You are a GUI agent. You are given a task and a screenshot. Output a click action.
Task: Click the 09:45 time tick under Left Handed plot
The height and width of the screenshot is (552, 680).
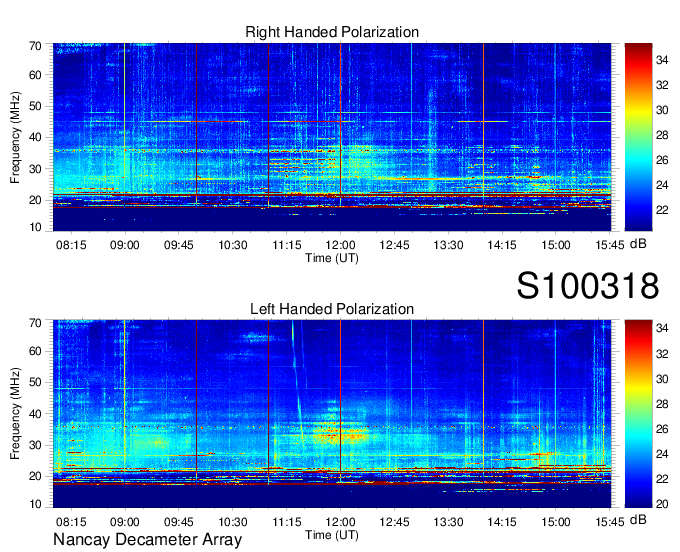pyautogui.click(x=179, y=522)
